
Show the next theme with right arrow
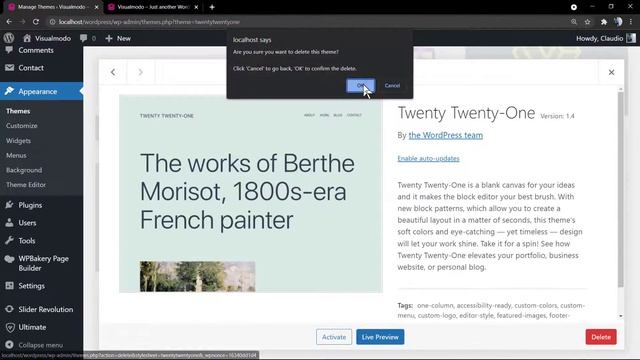coord(140,72)
